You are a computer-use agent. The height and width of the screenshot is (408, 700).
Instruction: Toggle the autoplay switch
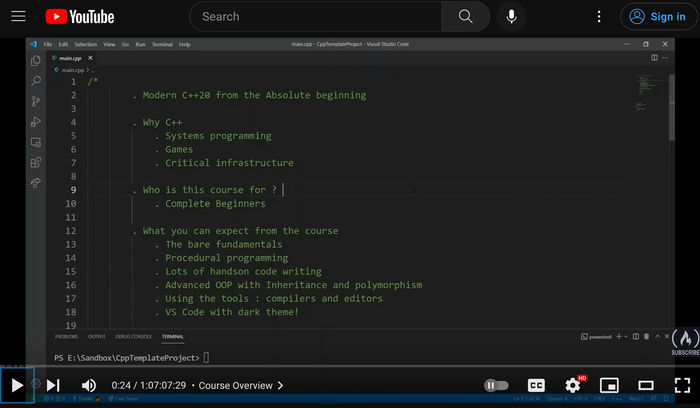[x=496, y=385]
